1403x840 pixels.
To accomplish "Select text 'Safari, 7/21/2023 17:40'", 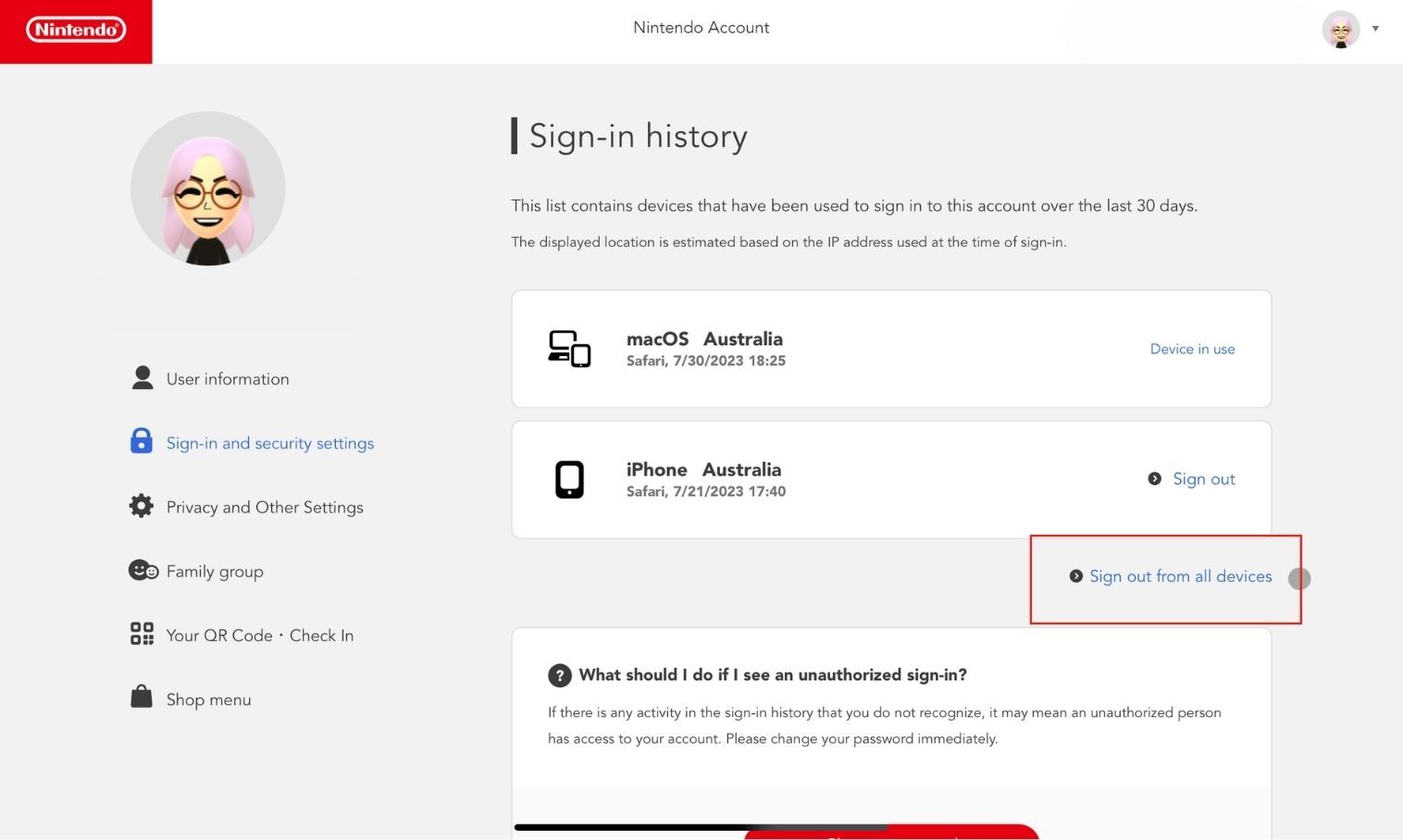I will tap(706, 491).
